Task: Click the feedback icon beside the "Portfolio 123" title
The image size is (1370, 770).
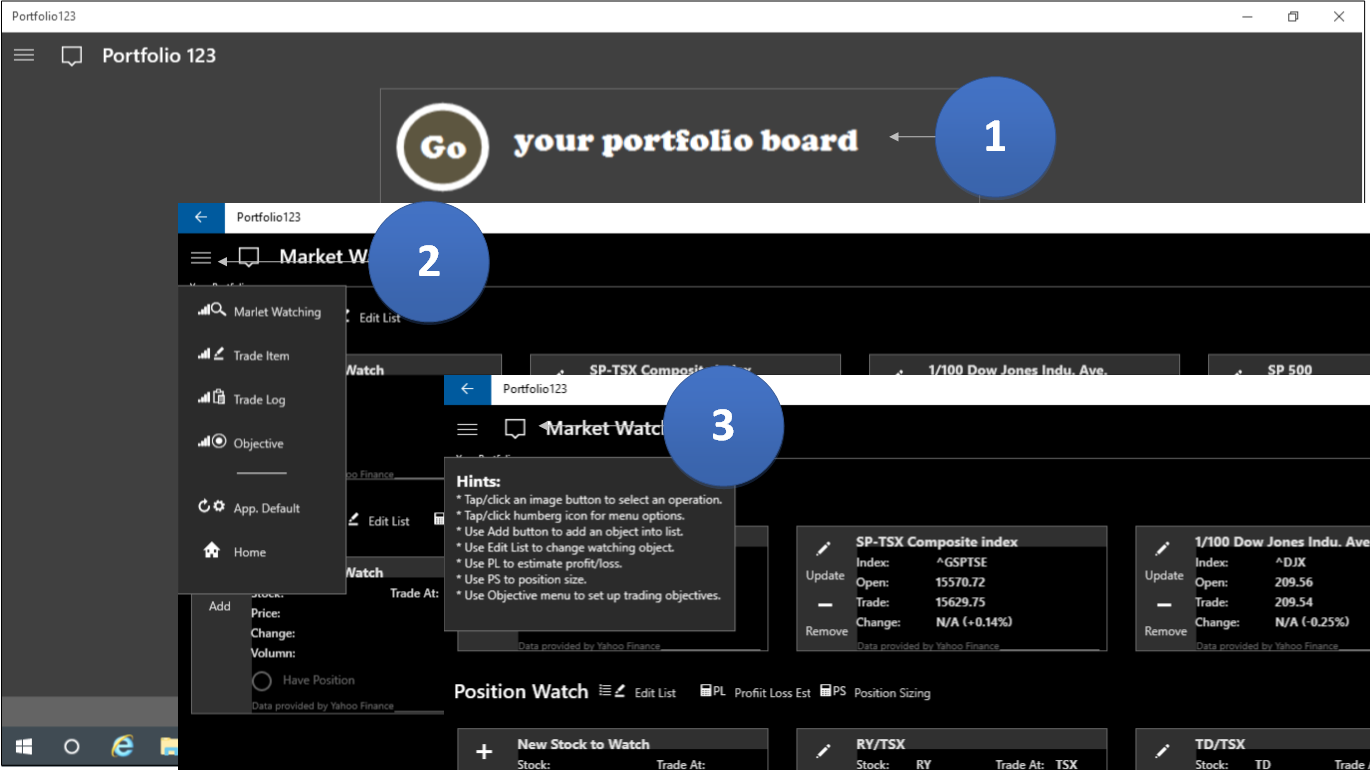Action: click(72, 56)
